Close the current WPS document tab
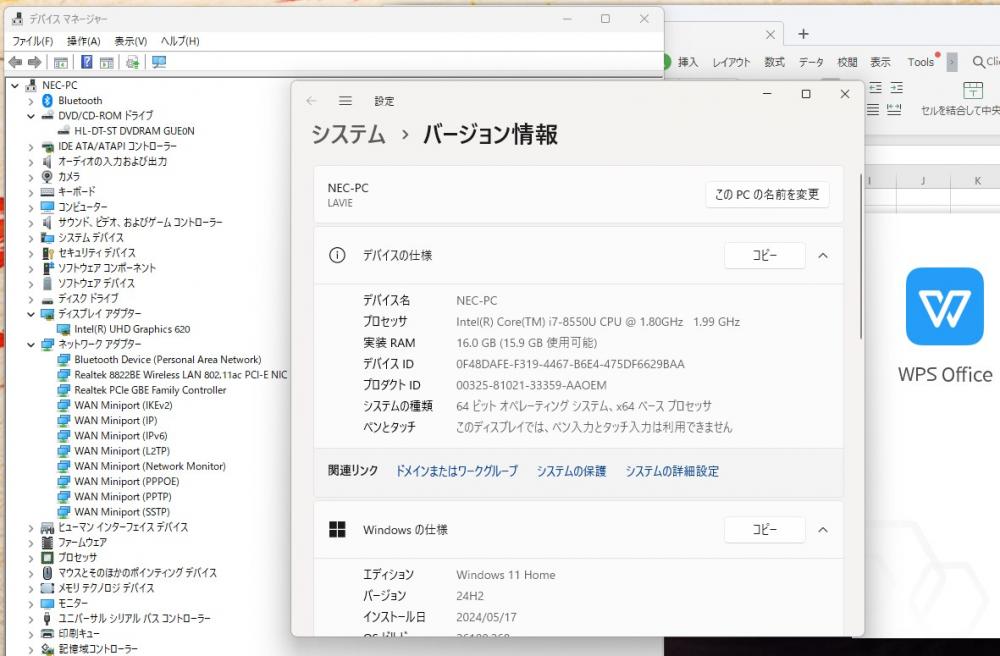Viewport: 1000px width, 656px height. click(770, 34)
